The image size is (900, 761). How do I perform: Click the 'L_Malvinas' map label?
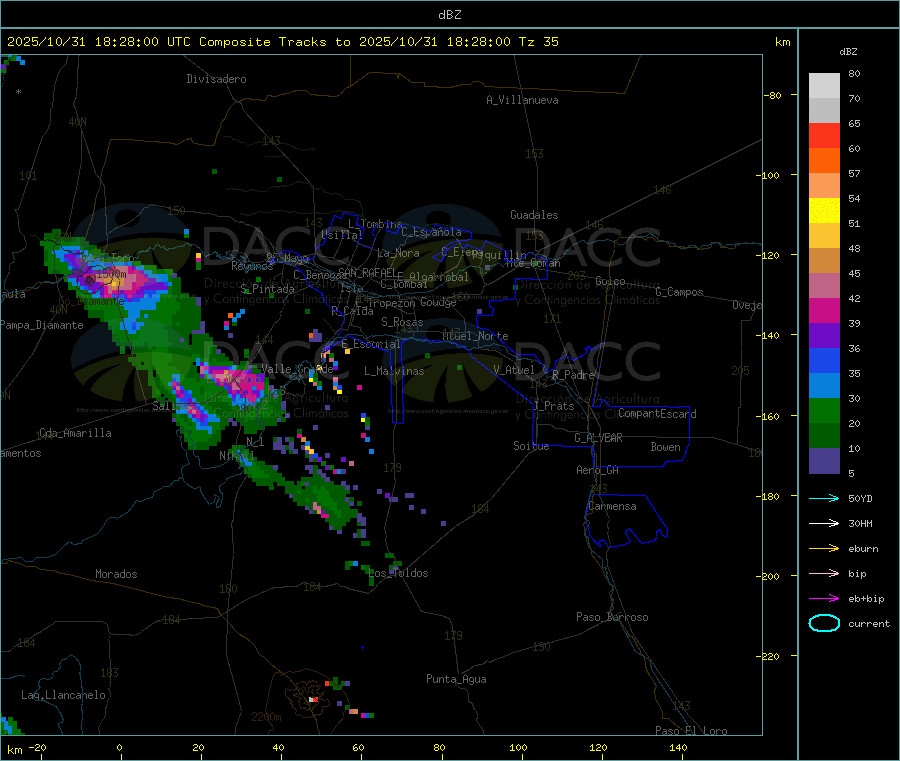(x=394, y=371)
